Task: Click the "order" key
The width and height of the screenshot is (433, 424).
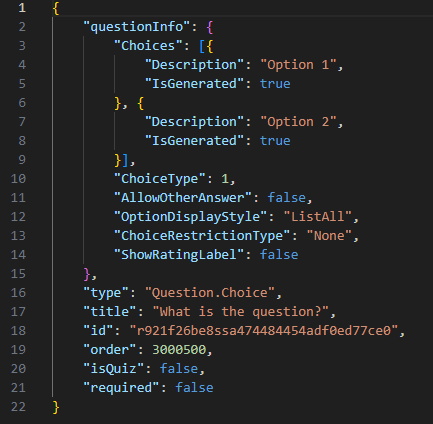Action: (x=110, y=350)
